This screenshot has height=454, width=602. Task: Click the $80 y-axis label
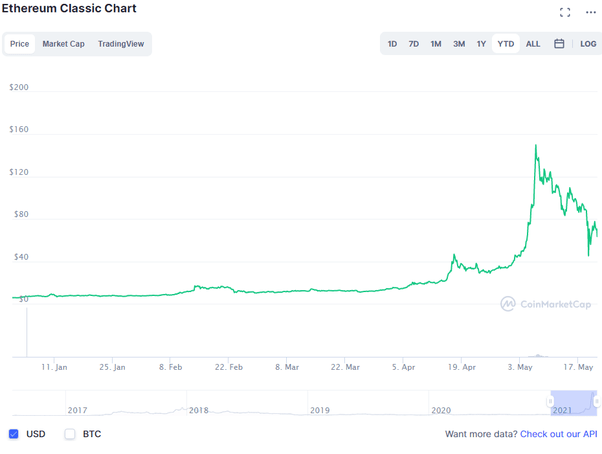click(21, 214)
